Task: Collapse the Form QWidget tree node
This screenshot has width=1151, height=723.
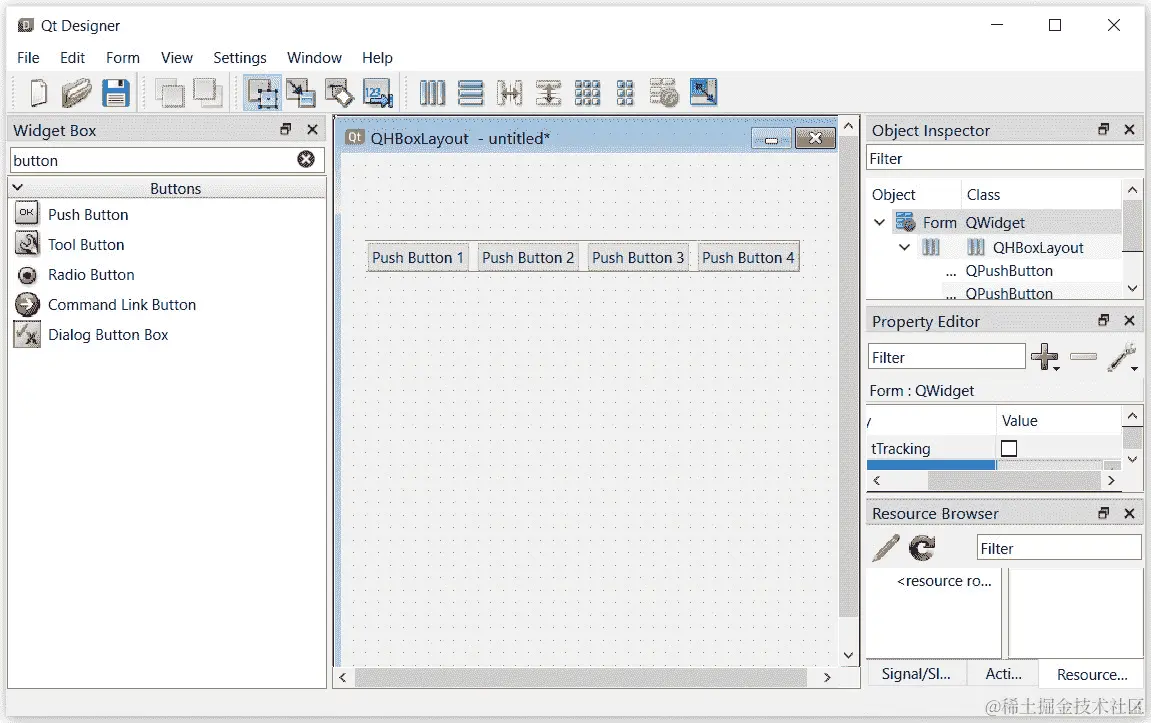Action: pyautogui.click(x=879, y=222)
